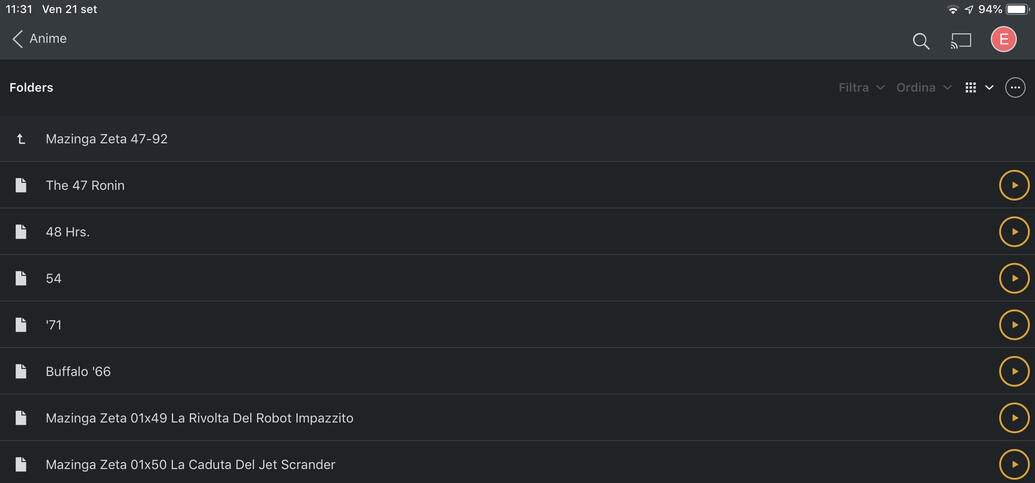
Task: Open the search icon
Action: tap(921, 40)
